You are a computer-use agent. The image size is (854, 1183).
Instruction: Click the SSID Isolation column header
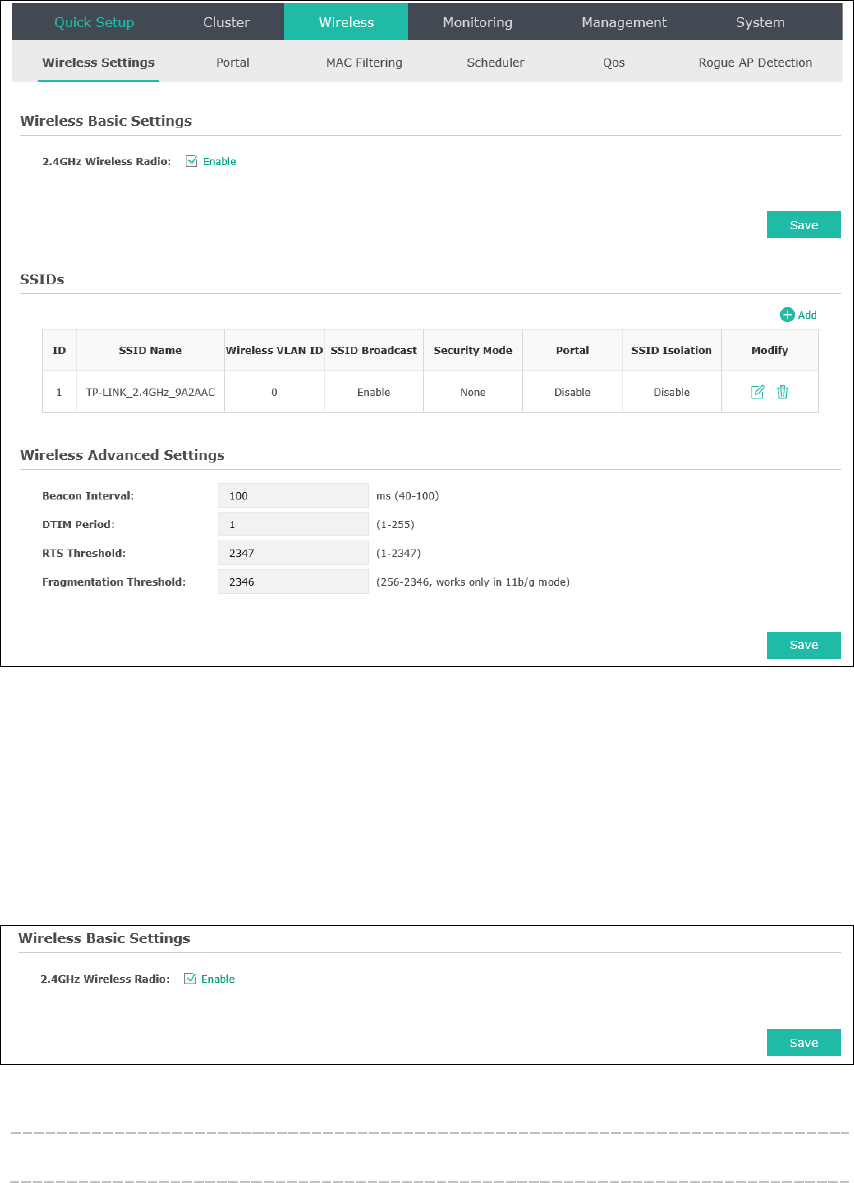pyautogui.click(x=671, y=350)
